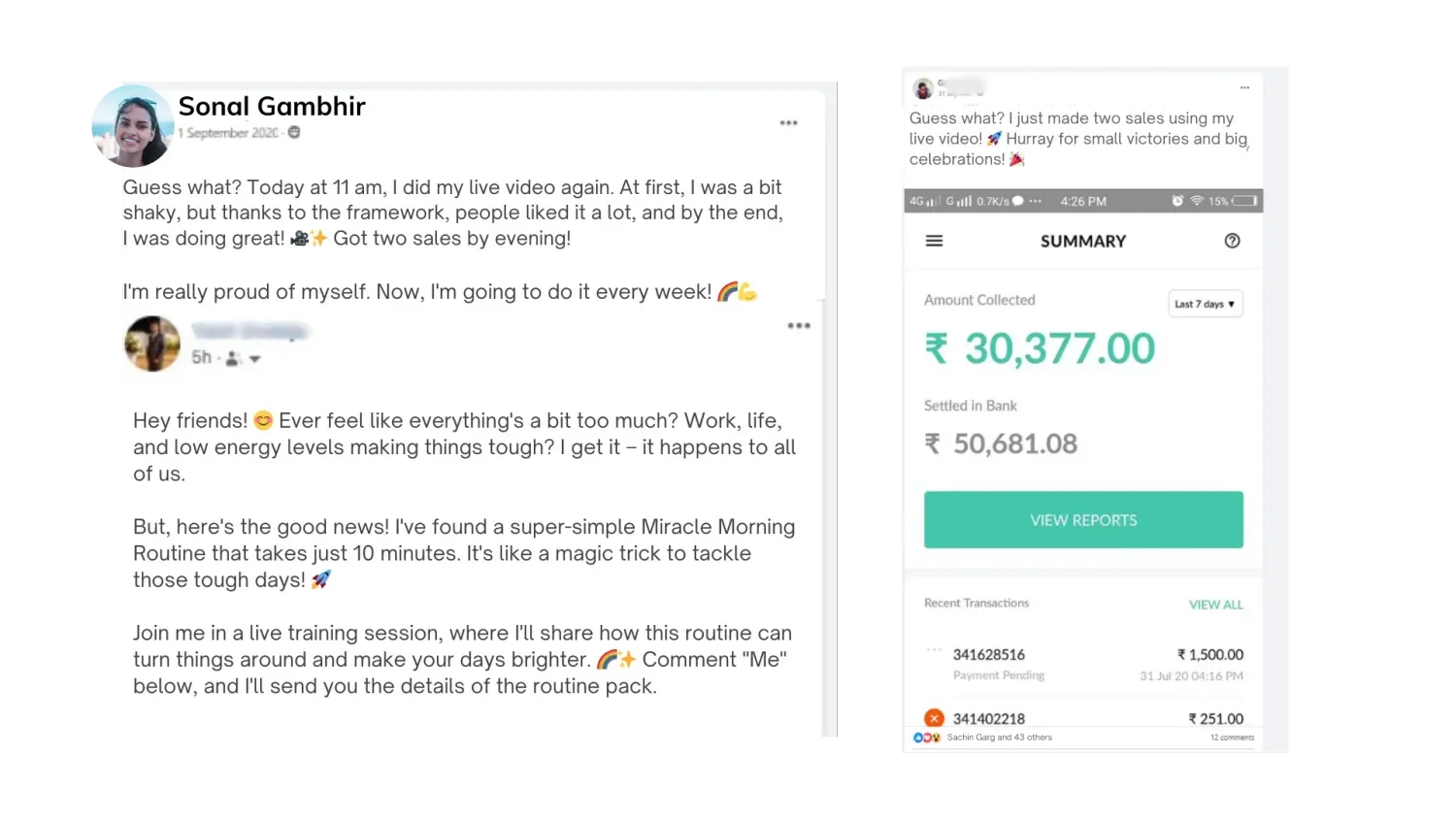Click Sonal Gambhir's profile picture
The height and width of the screenshot is (819, 1456).
click(132, 125)
